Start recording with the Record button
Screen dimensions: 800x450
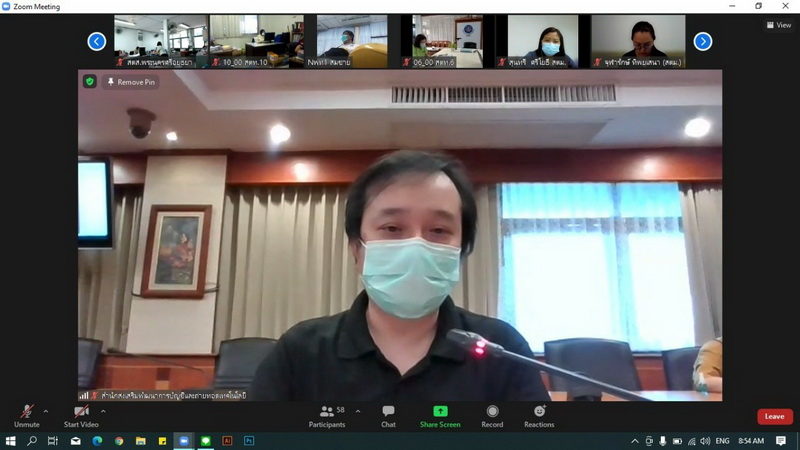[x=492, y=416]
